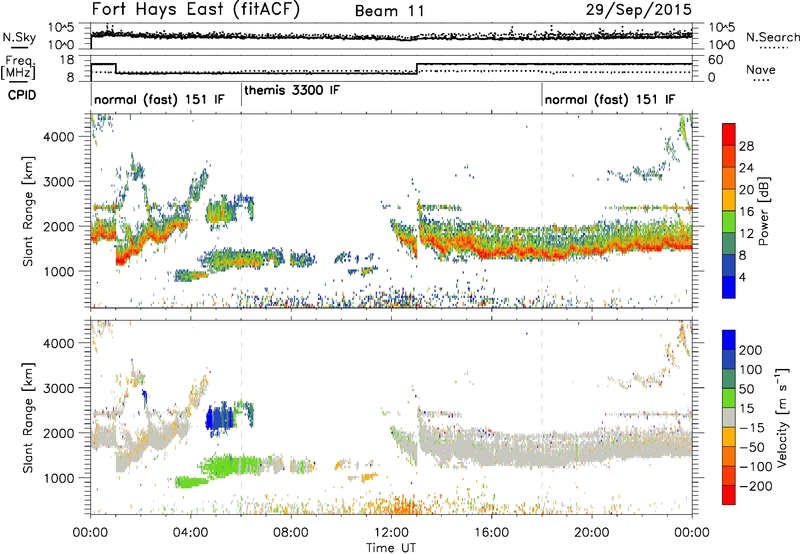Click the blue velocity patch near 05:00
The width and height of the screenshot is (800, 554).
[x=219, y=418]
